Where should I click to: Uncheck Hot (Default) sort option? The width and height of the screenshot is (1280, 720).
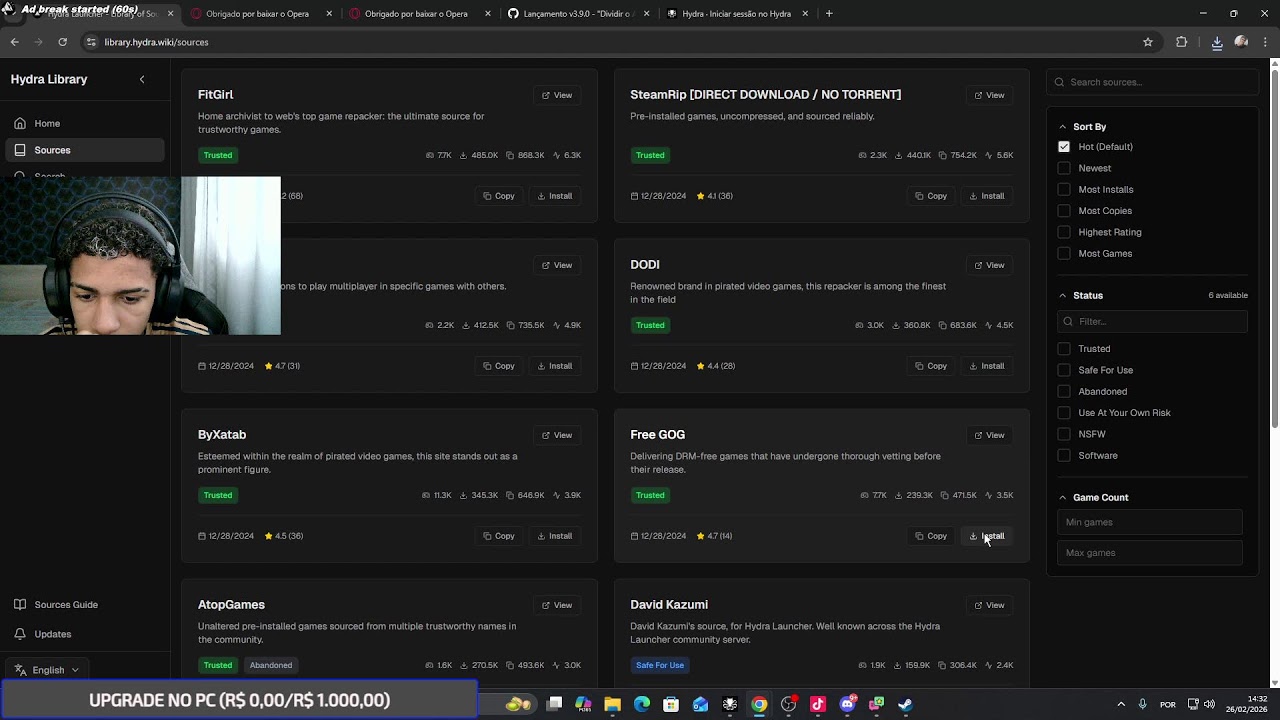[x=1064, y=147]
